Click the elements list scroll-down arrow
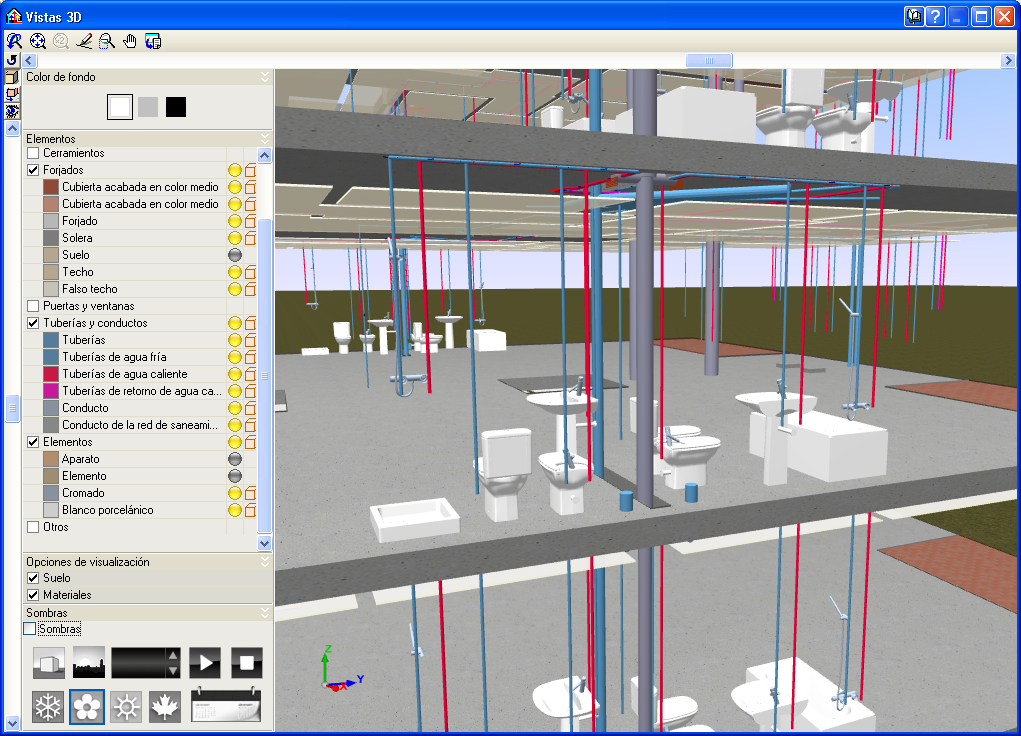The height and width of the screenshot is (736, 1021). click(264, 543)
